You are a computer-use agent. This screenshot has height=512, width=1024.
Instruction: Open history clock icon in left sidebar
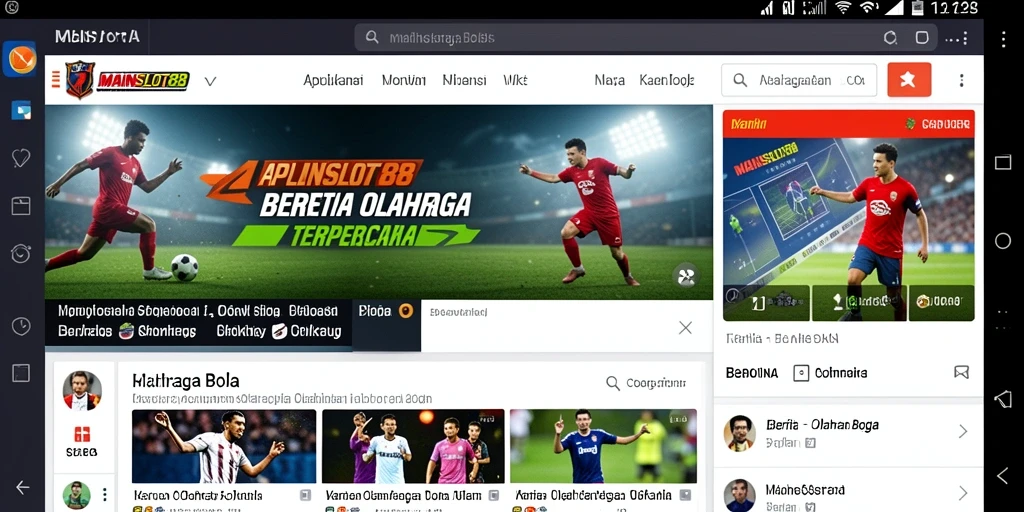pyautogui.click(x=21, y=326)
